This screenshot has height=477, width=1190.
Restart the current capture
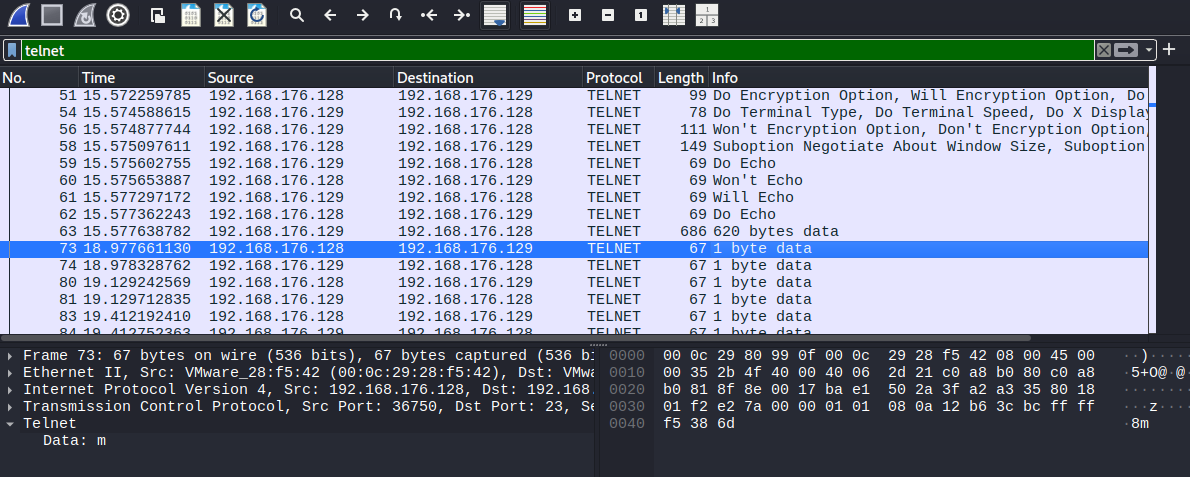point(85,15)
